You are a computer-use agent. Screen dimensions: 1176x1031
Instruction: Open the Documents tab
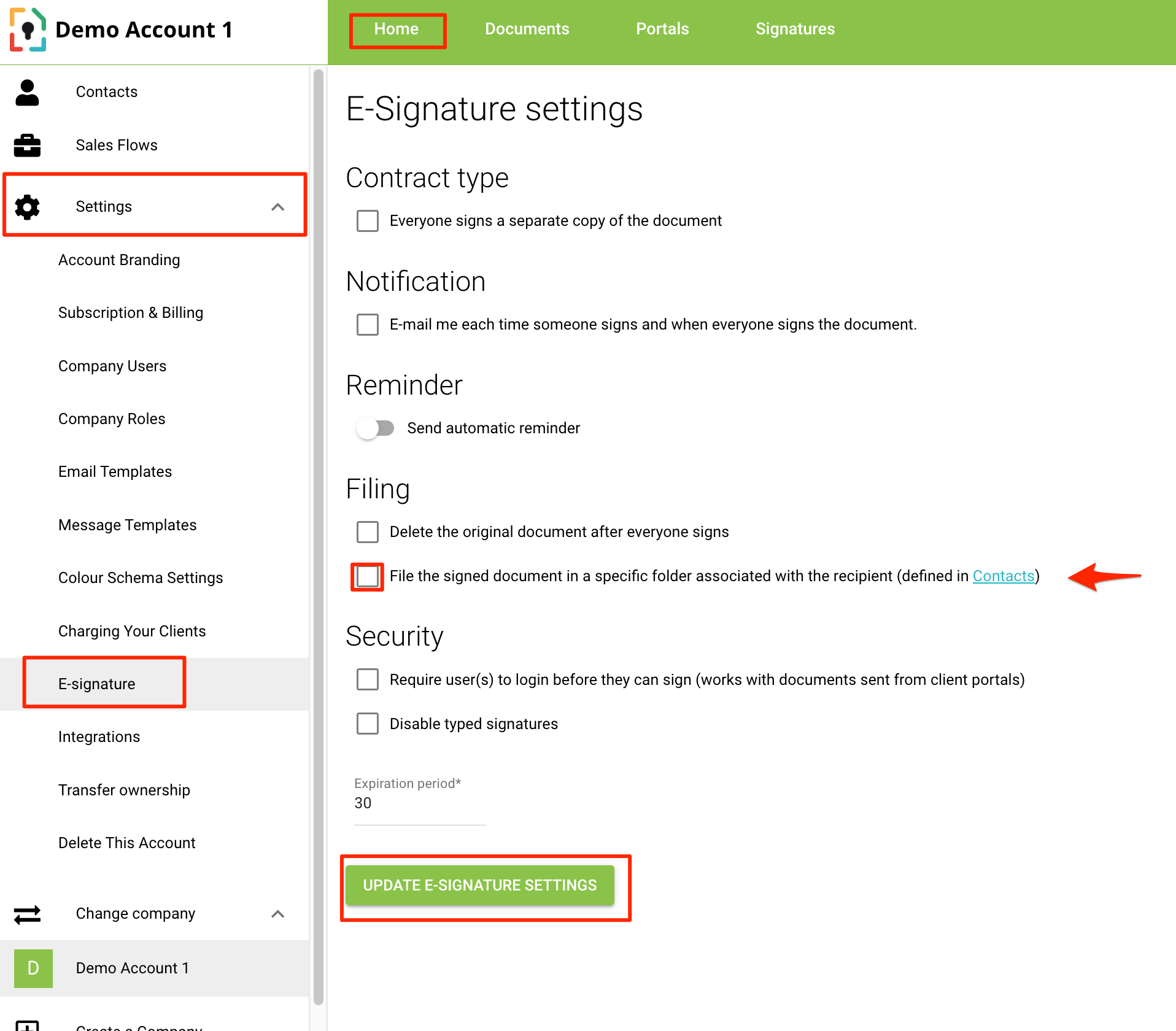coord(527,29)
